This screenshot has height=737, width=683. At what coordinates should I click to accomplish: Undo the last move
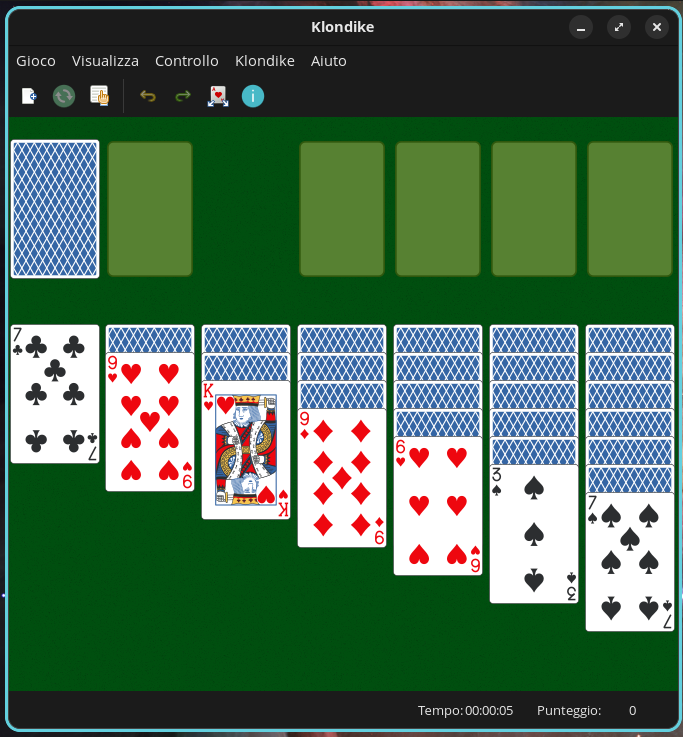coord(148,96)
